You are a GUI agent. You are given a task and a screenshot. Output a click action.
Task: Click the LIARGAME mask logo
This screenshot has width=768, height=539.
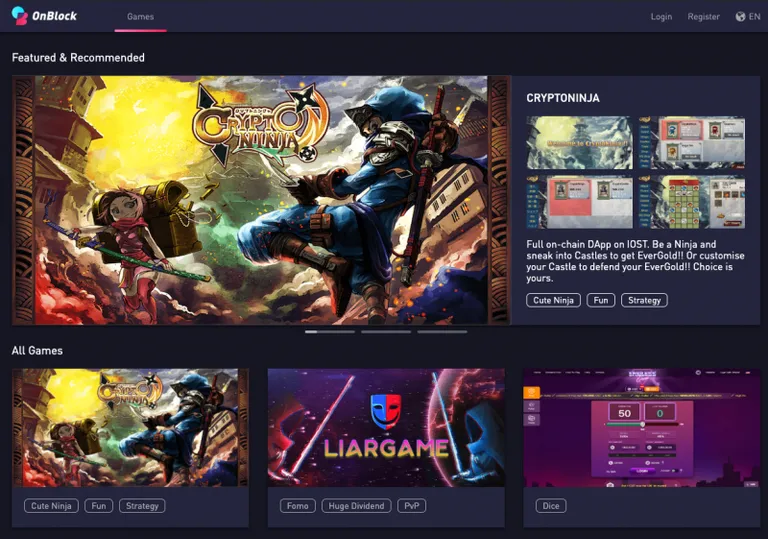click(386, 412)
